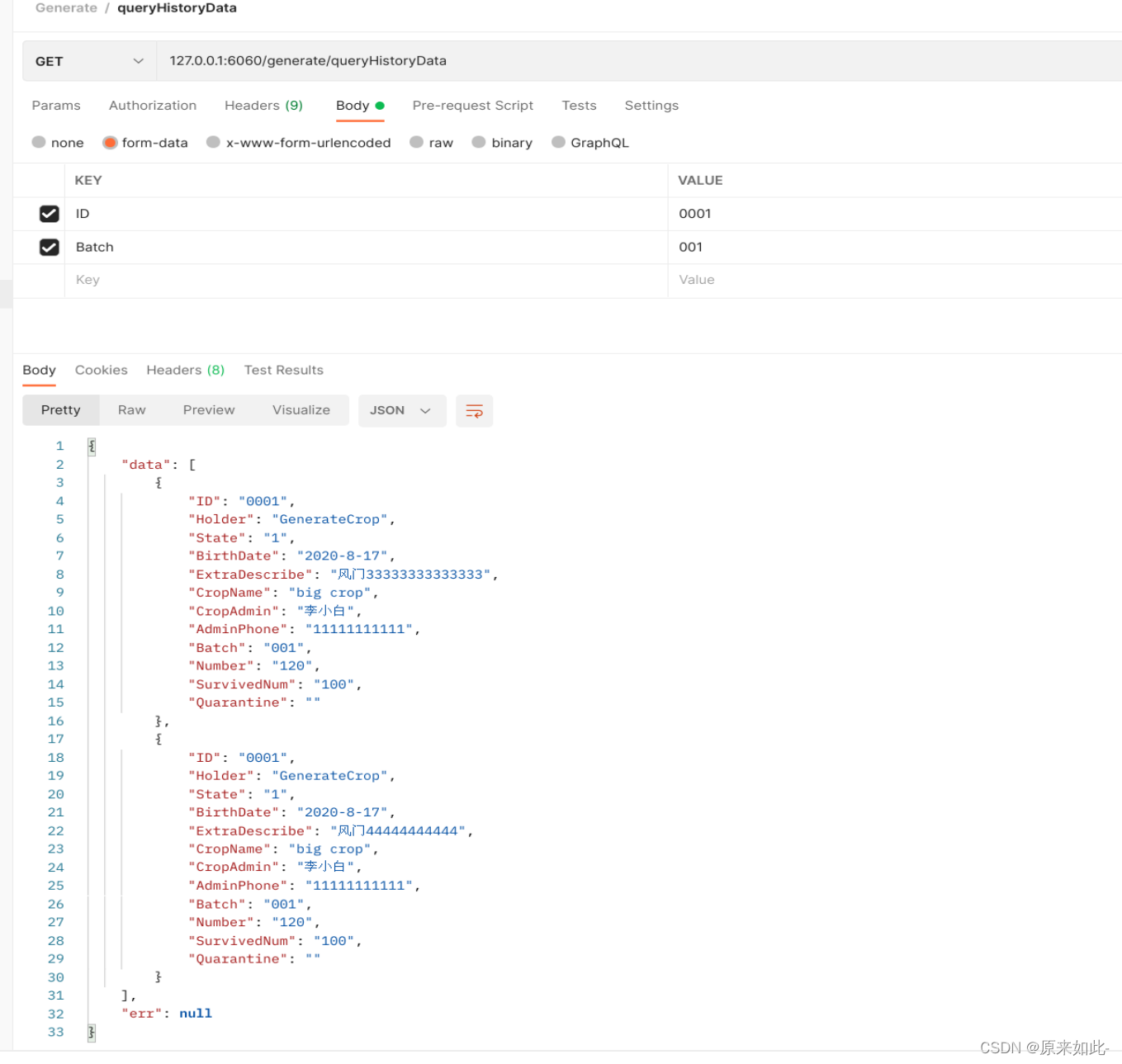1122x1064 pixels.
Task: Click the 0001 value cell
Action: pos(895,214)
